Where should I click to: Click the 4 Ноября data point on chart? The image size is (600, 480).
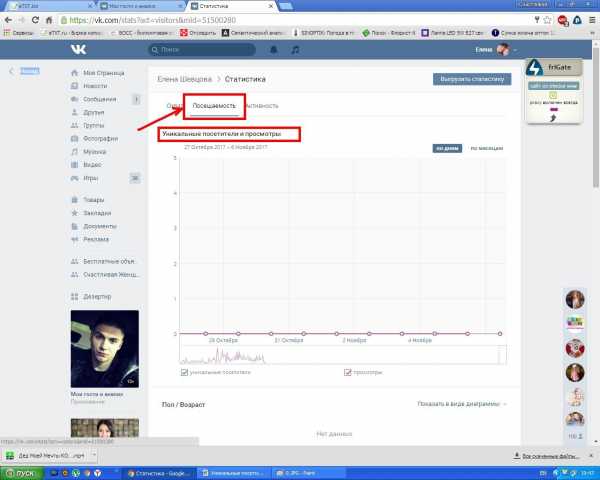[435, 333]
